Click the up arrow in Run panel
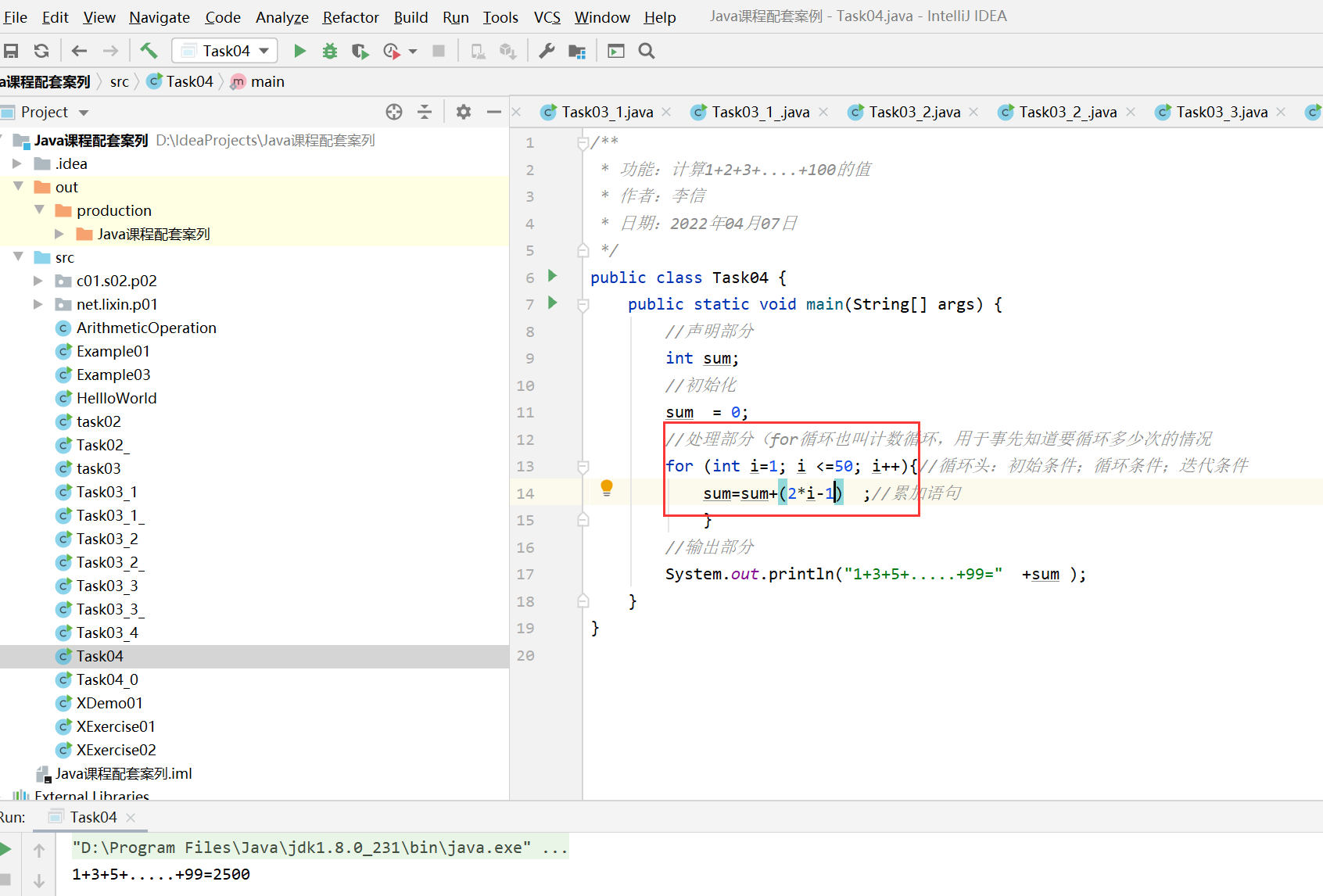The image size is (1323, 896). [39, 850]
